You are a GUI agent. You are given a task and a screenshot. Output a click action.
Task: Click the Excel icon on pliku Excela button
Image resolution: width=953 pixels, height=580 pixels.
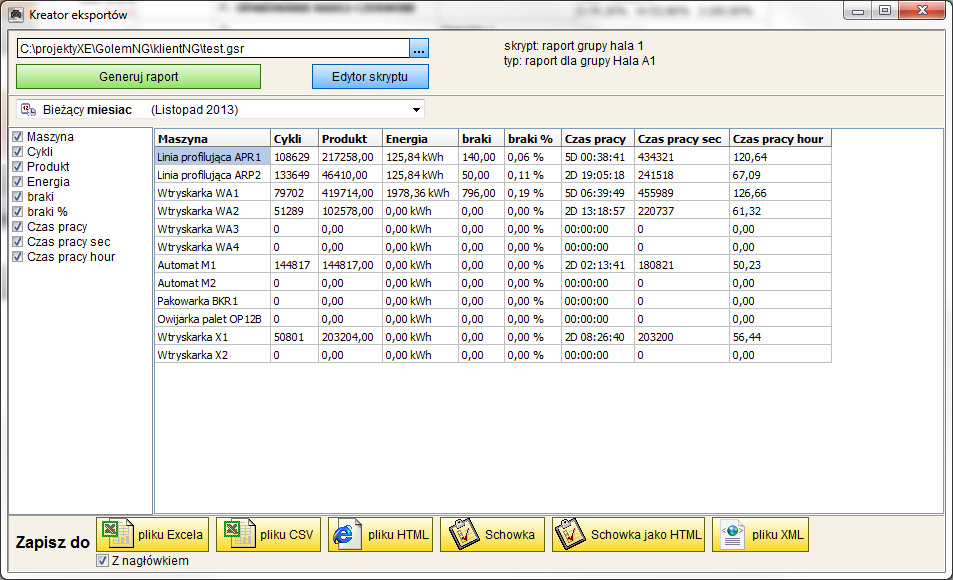tap(117, 534)
